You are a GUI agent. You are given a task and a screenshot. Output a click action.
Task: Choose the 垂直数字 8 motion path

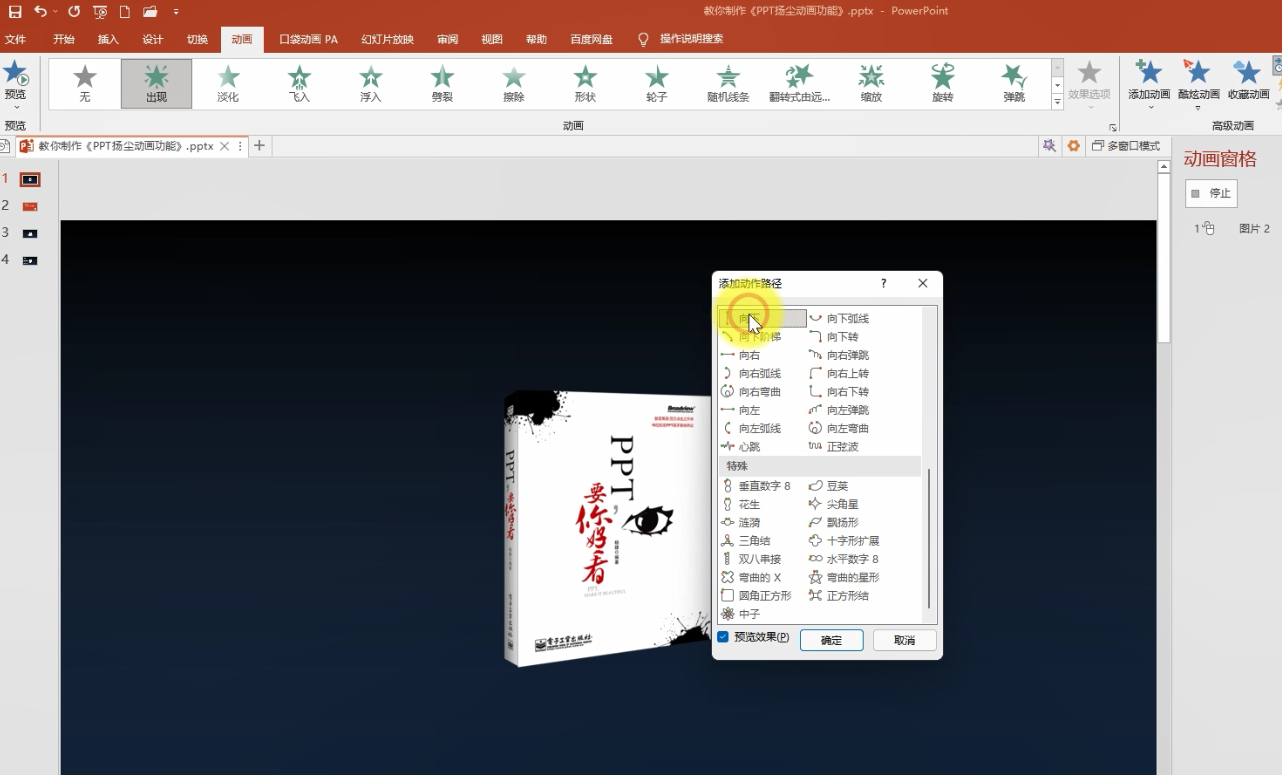[756, 486]
